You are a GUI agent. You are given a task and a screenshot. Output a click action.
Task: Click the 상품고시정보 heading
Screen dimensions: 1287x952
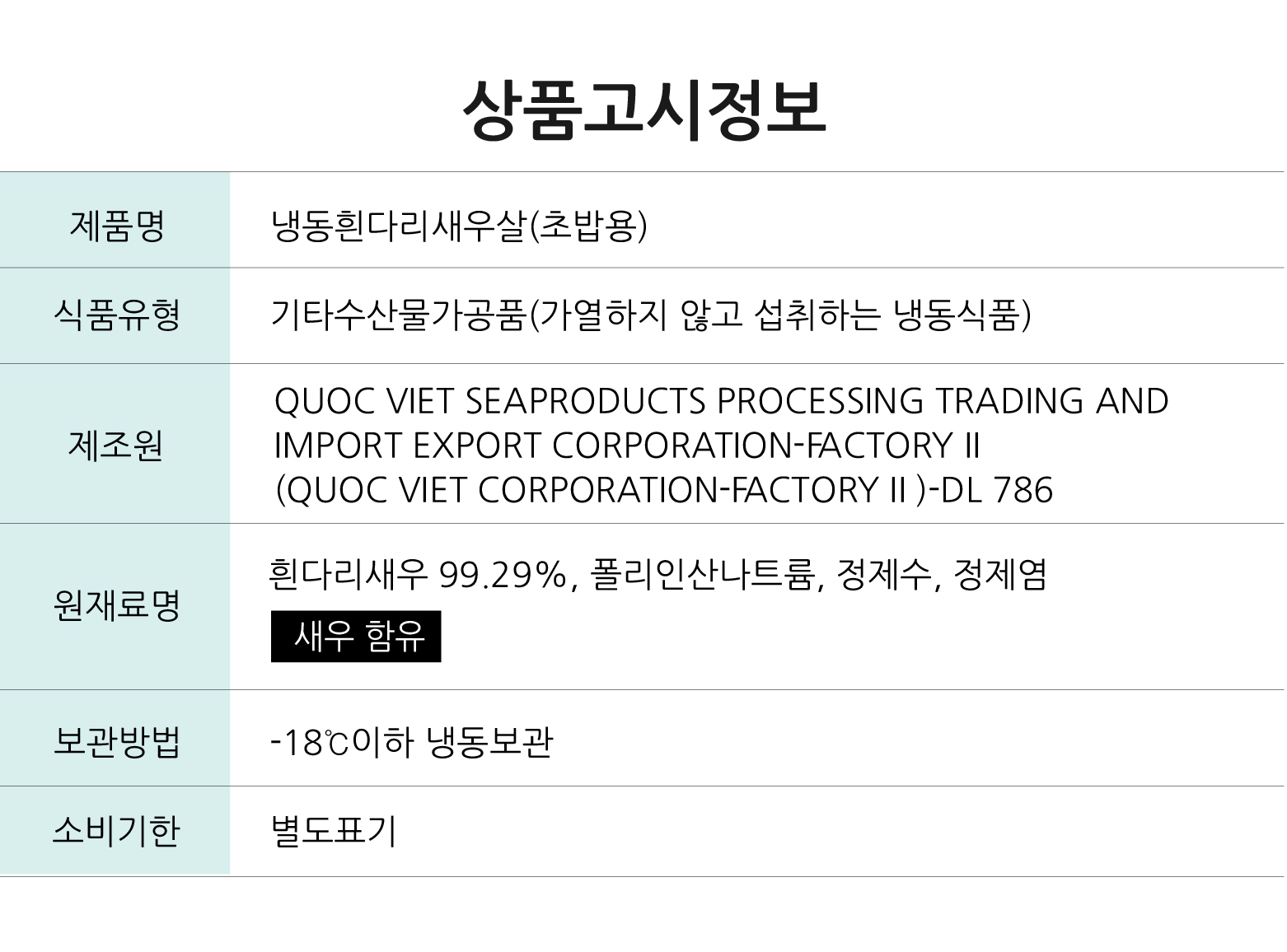pos(643,111)
